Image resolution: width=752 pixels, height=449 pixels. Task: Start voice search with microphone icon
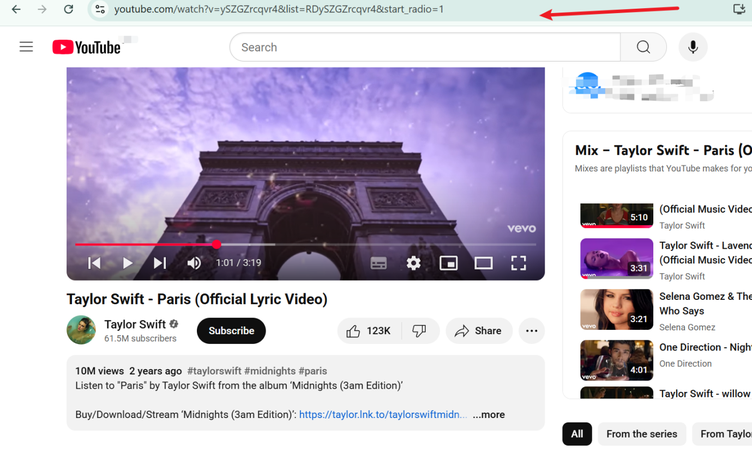click(692, 47)
